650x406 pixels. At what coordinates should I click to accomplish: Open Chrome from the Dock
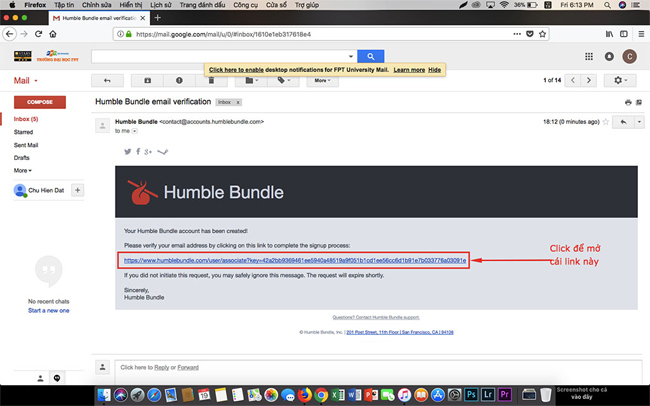(x=321, y=394)
